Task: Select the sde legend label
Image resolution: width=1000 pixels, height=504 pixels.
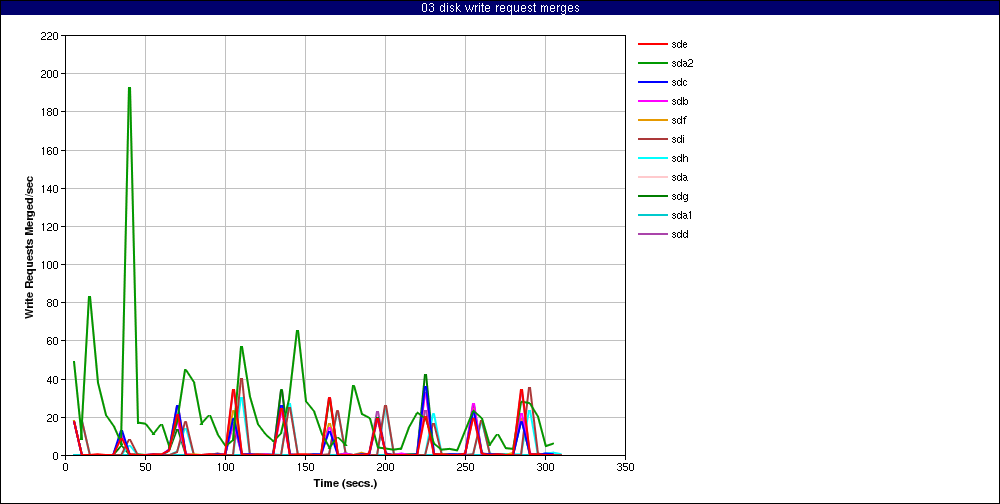Action: click(x=679, y=45)
